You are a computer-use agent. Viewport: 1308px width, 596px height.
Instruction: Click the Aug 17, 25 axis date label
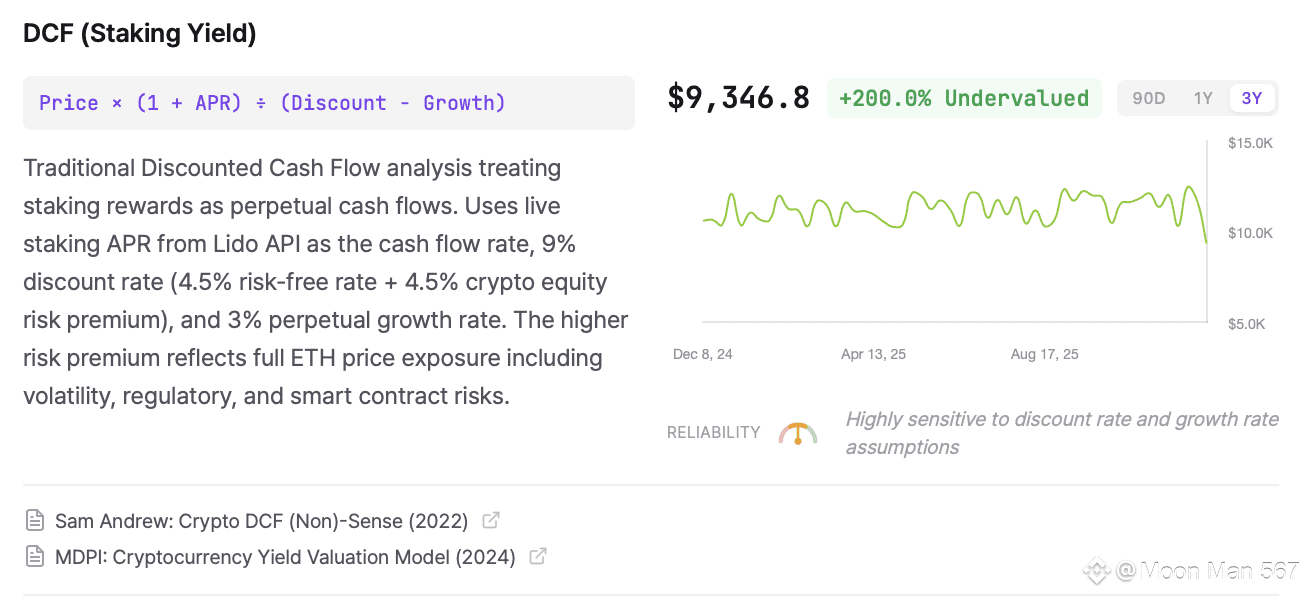(1044, 354)
